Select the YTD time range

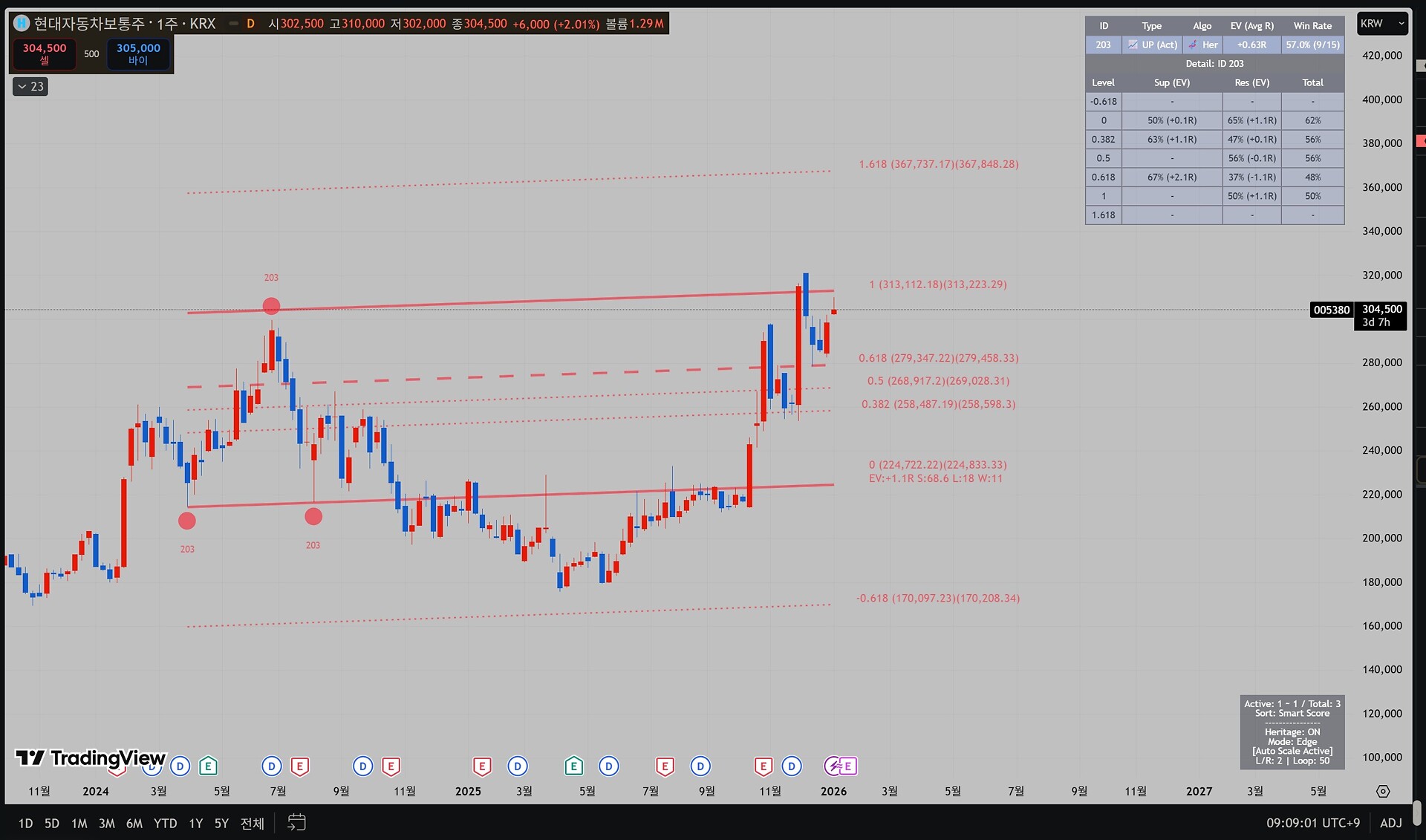tap(165, 823)
